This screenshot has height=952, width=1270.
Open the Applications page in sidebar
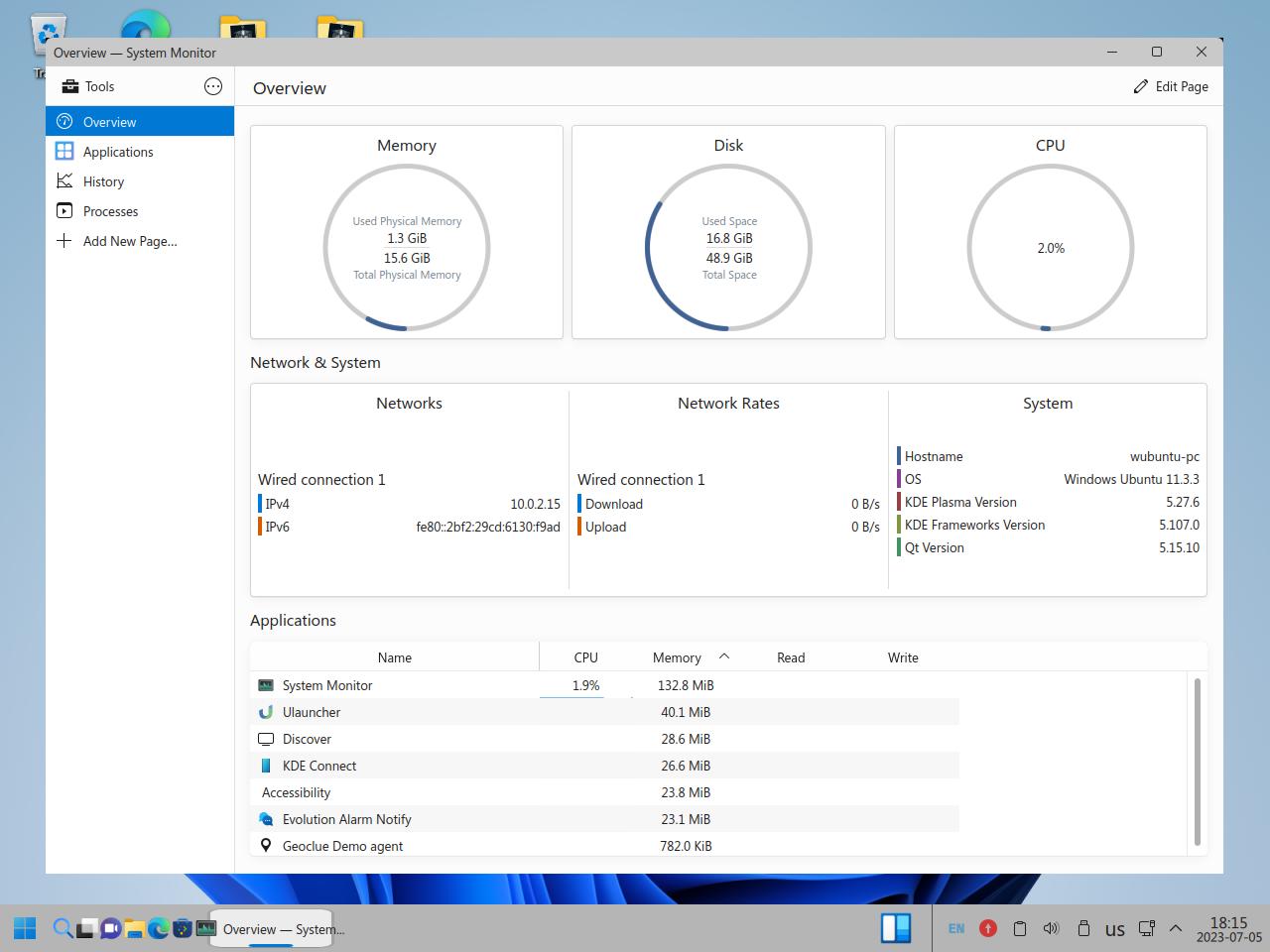click(118, 152)
